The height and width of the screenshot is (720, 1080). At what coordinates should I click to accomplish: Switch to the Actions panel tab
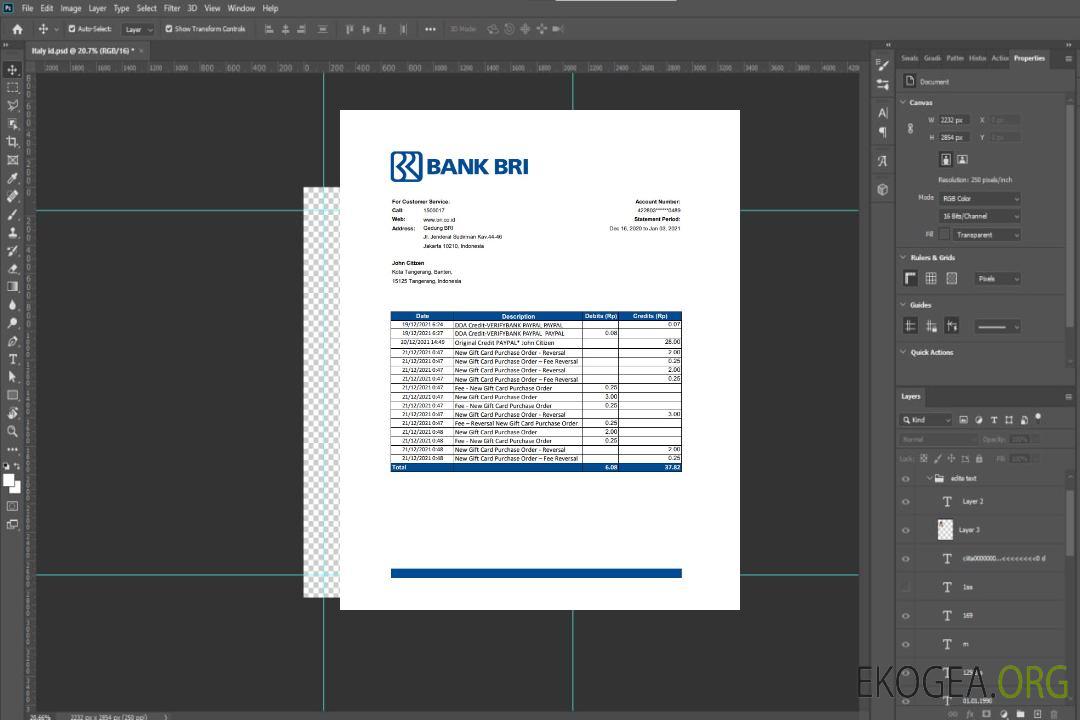pyautogui.click(x=999, y=59)
